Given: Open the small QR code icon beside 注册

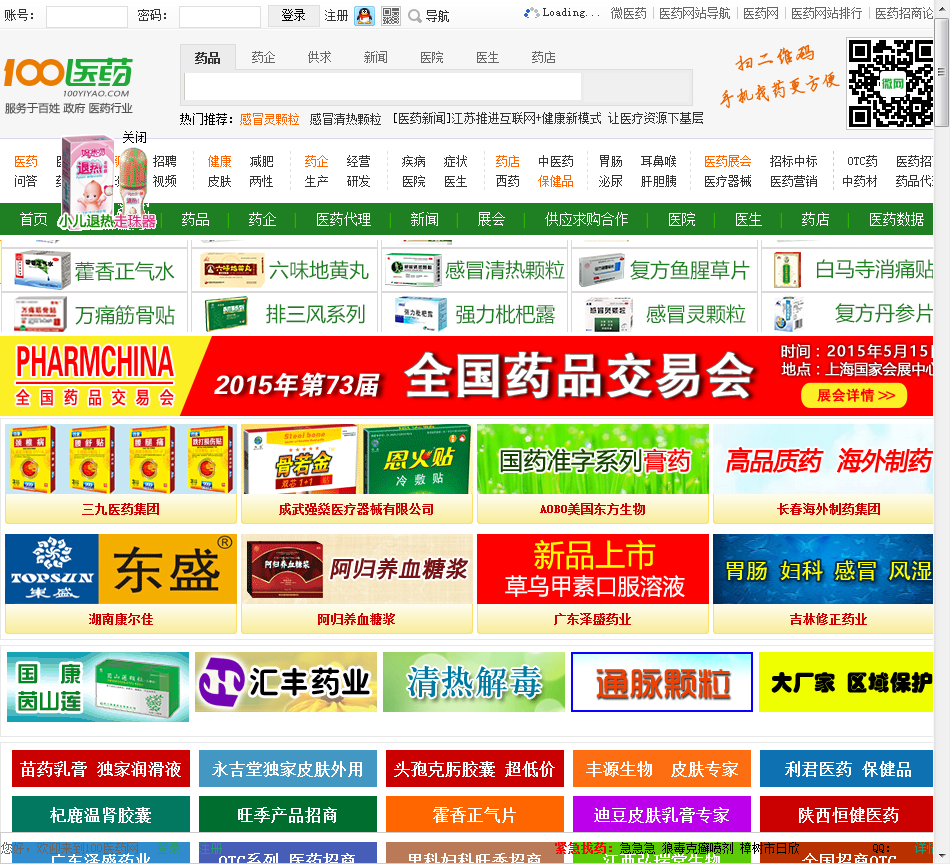Looking at the screenshot, I should click(x=391, y=16).
